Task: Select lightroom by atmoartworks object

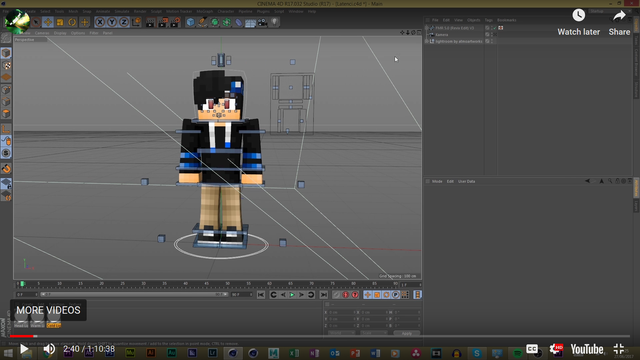Action: click(459, 41)
